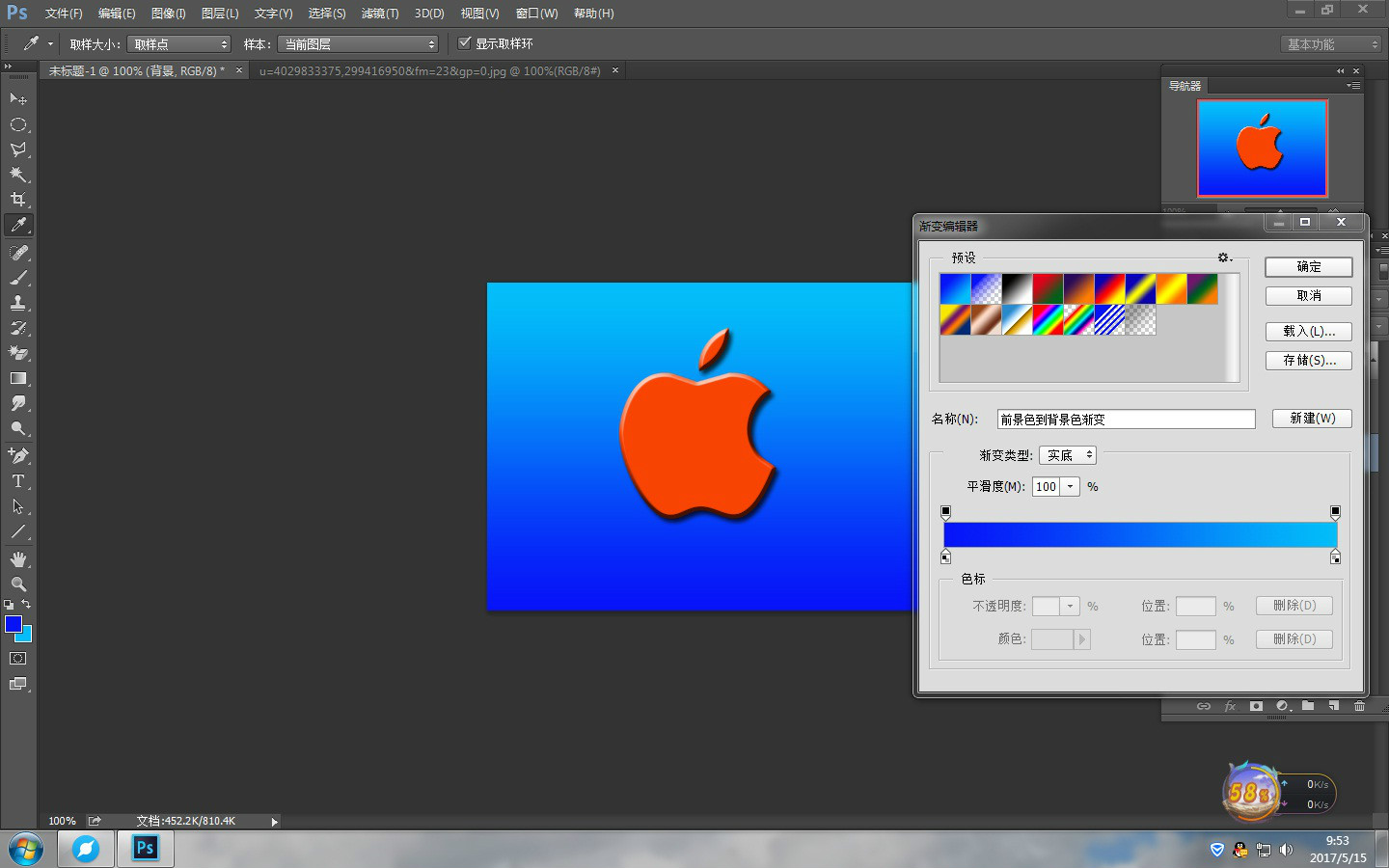Open the 平滑度 percentage dropdown arrow

pos(1070,487)
